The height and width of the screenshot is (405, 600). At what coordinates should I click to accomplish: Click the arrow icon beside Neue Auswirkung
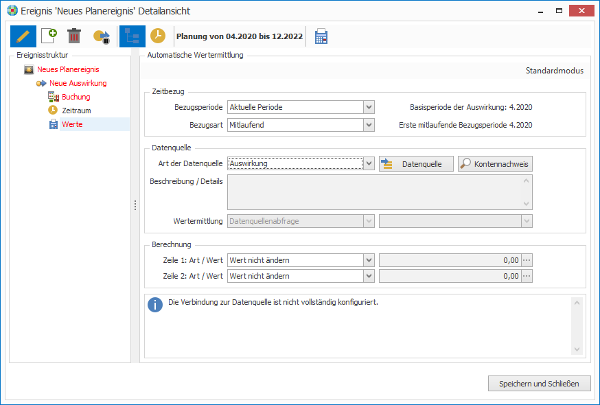point(41,83)
